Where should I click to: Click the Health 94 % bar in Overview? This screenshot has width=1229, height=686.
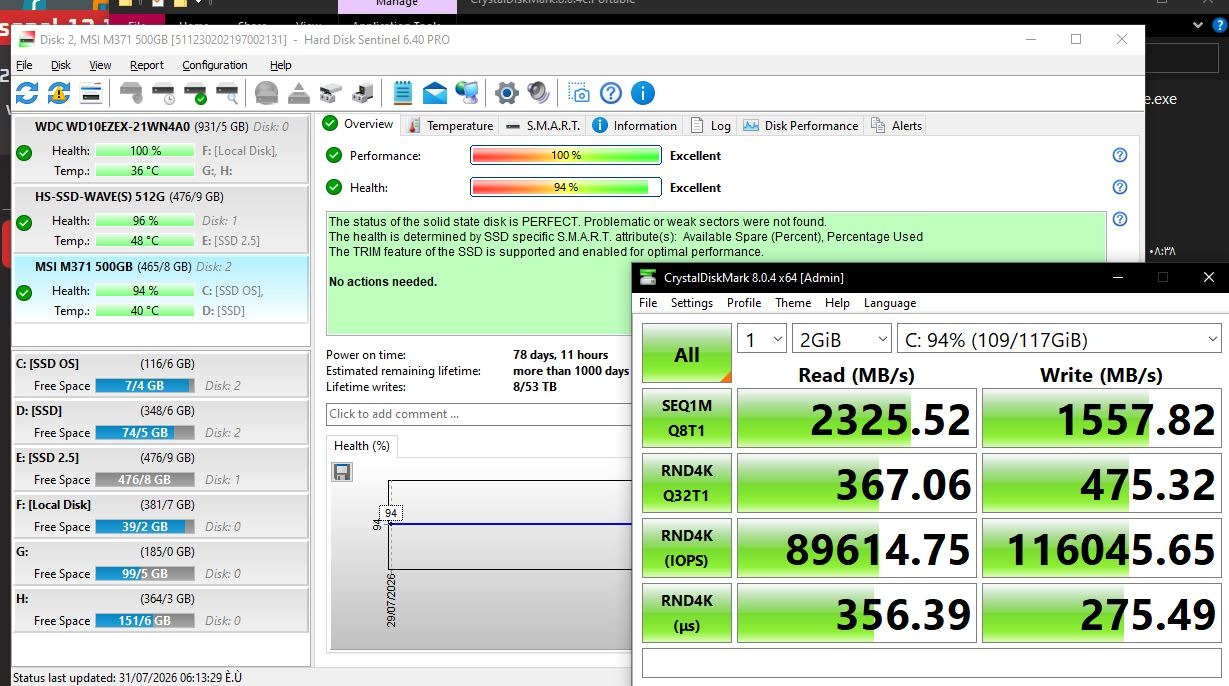point(566,187)
